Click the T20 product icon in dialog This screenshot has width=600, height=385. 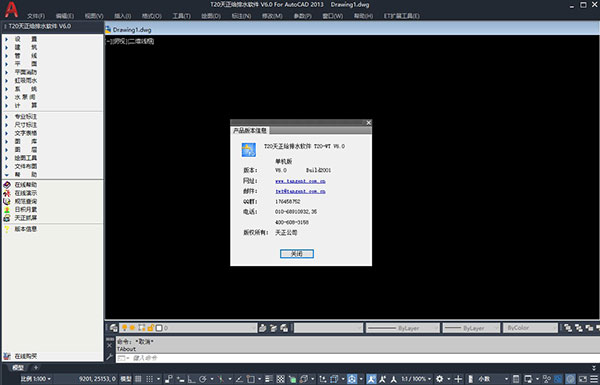tap(249, 150)
